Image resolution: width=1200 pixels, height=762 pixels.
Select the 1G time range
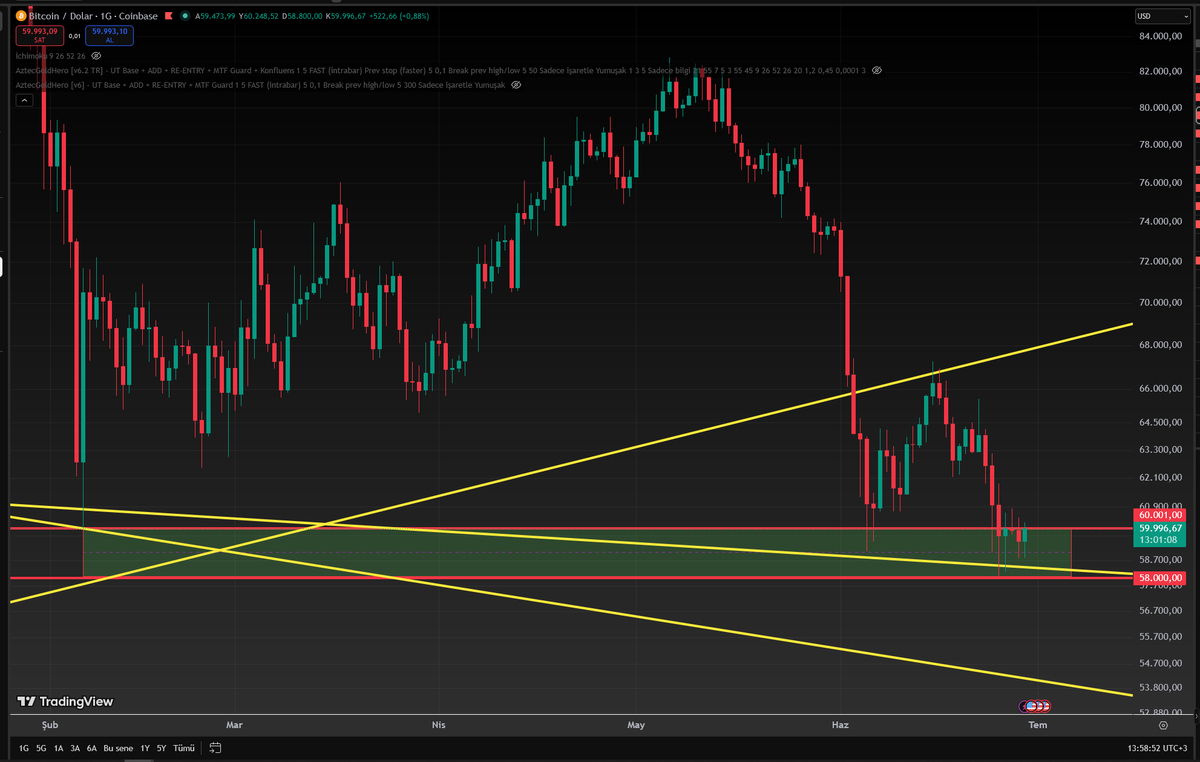click(x=24, y=748)
